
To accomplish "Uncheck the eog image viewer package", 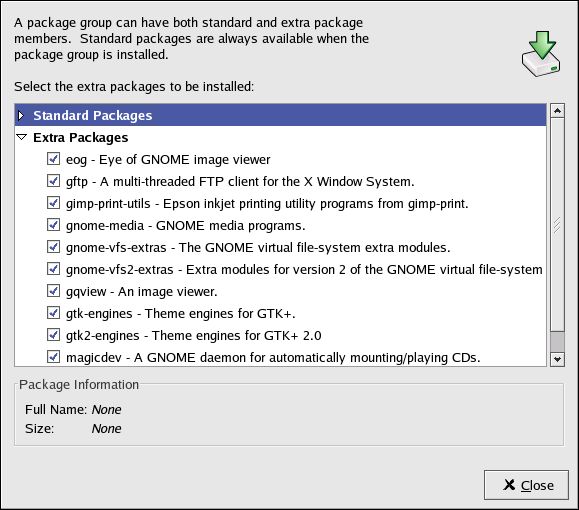I will click(54, 159).
